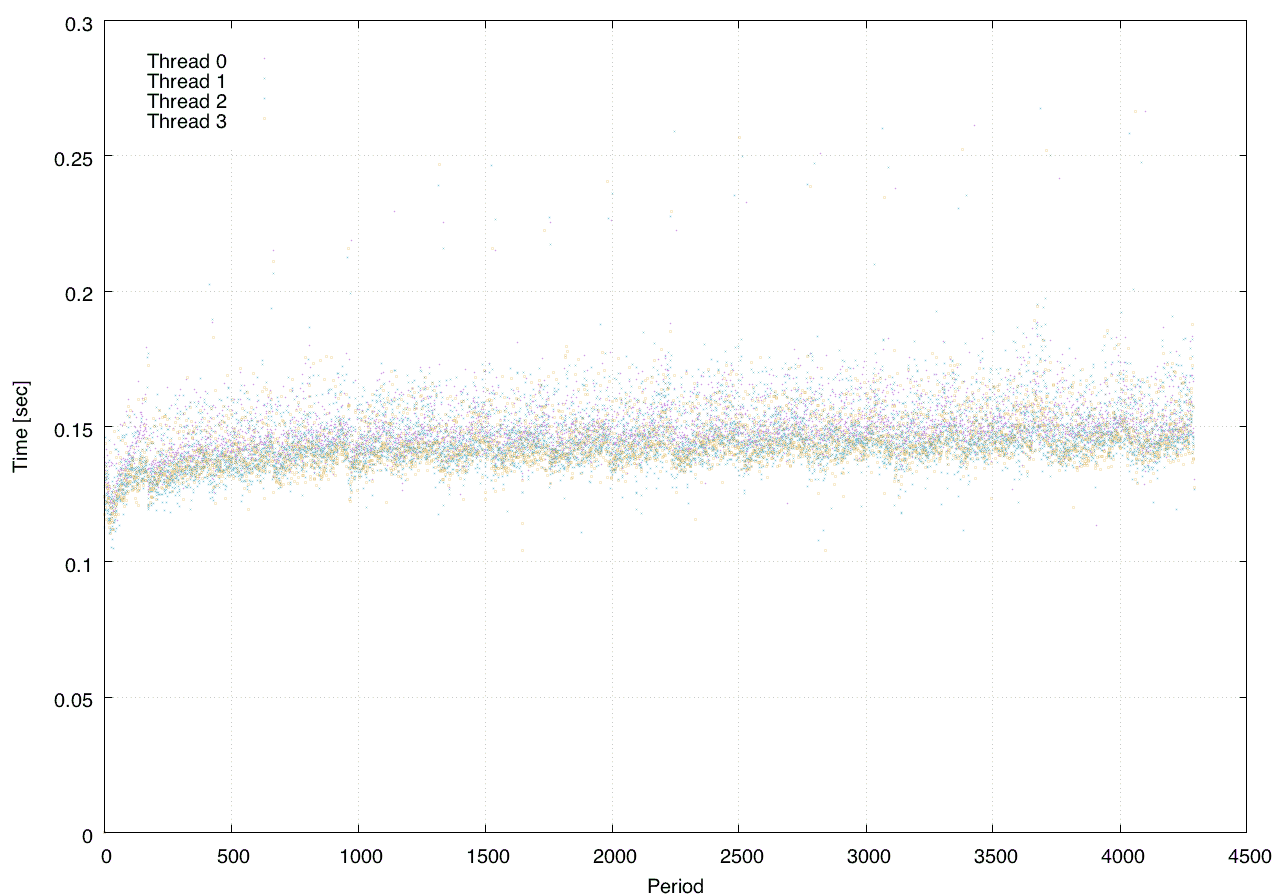This screenshot has width=1280, height=896.
Task: Toggle the Thread 1 legend entry
Action: pyautogui.click(x=187, y=81)
